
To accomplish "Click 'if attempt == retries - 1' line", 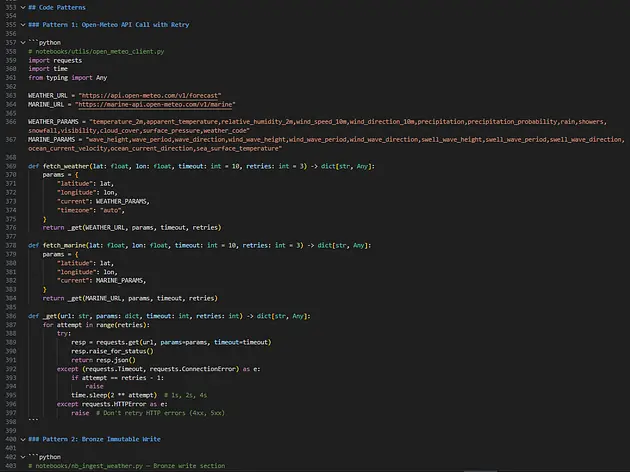I will [117, 378].
